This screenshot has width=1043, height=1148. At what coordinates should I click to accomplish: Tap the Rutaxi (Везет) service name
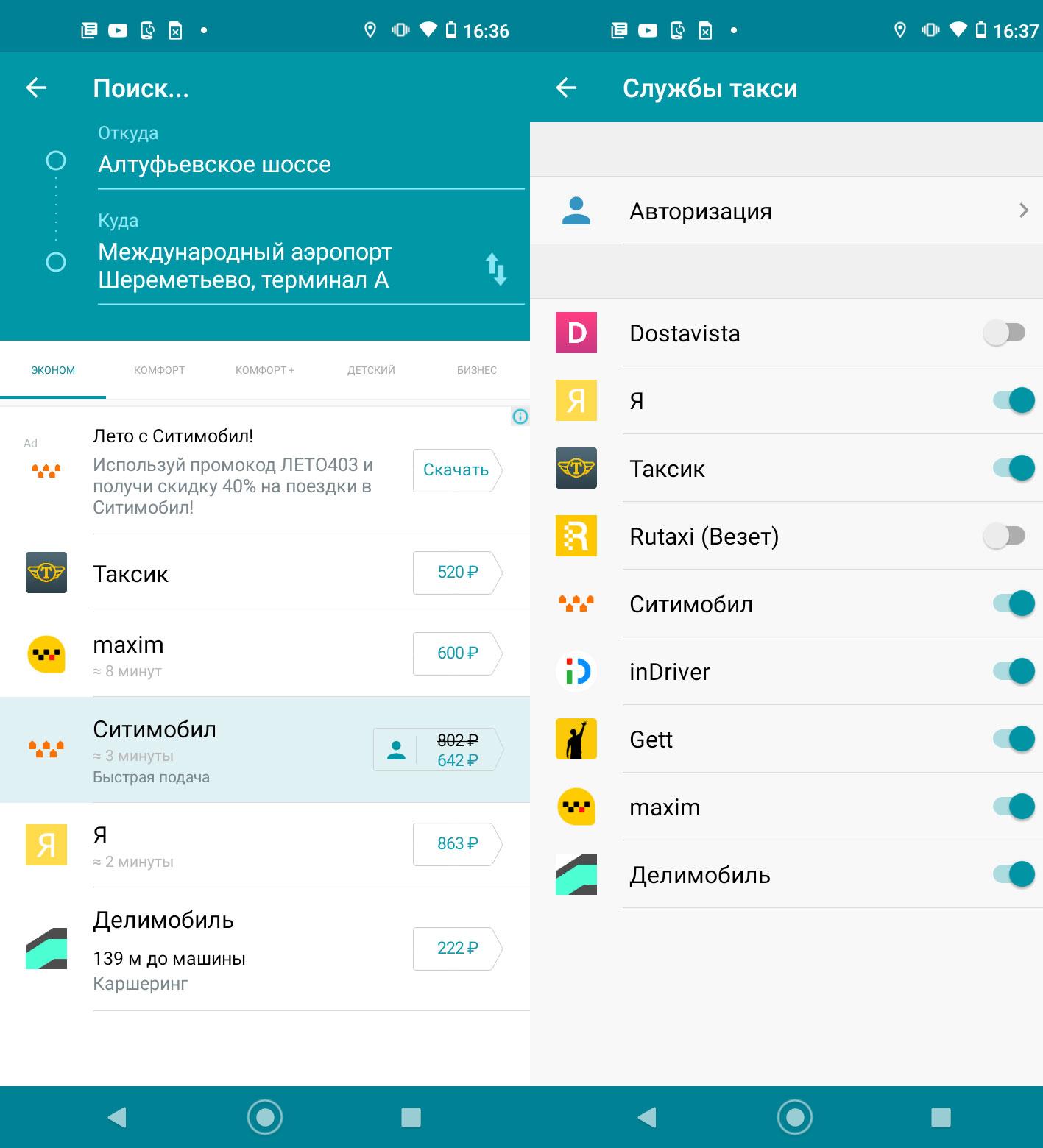pos(704,536)
